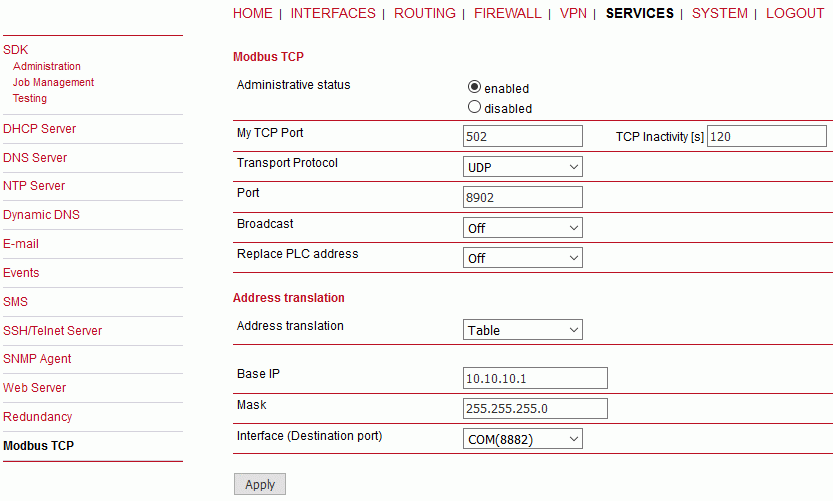Apply the Modbus TCP settings
The image size is (833, 501).
pyautogui.click(x=260, y=484)
